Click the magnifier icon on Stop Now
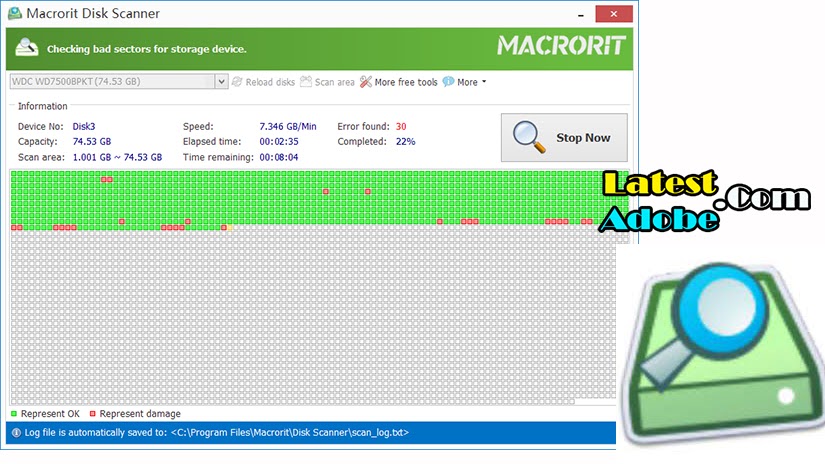The height and width of the screenshot is (464, 825). pyautogui.click(x=529, y=137)
